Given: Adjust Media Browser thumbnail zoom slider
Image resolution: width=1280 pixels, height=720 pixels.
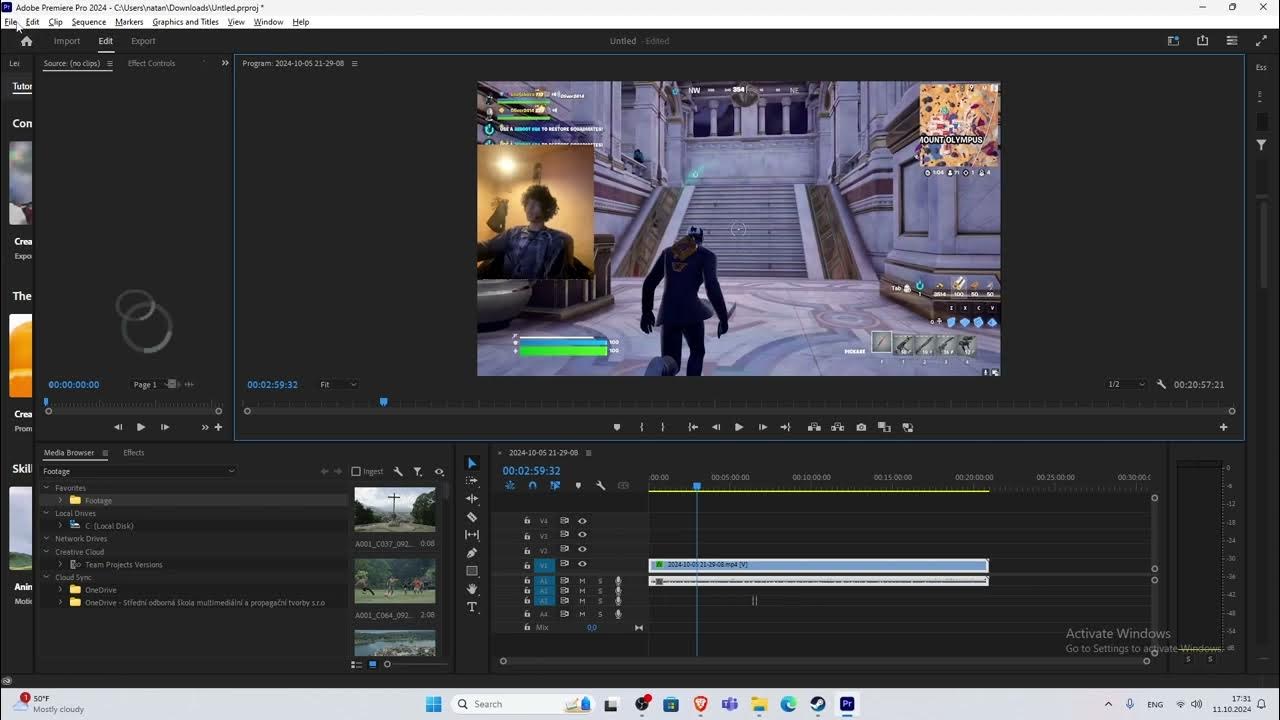Looking at the screenshot, I should tap(388, 664).
